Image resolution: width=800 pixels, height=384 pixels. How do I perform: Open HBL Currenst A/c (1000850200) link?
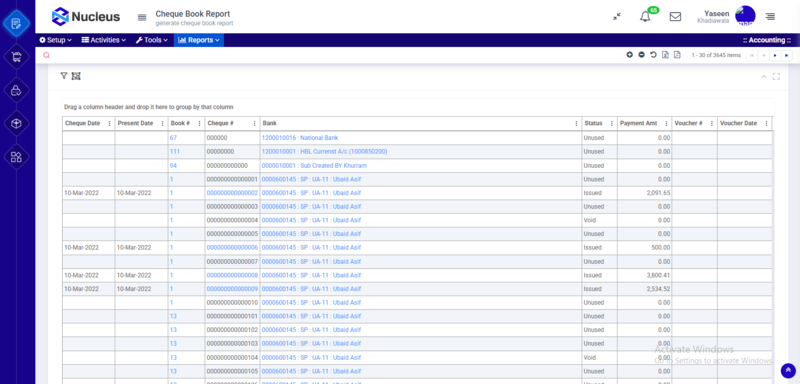click(324, 151)
